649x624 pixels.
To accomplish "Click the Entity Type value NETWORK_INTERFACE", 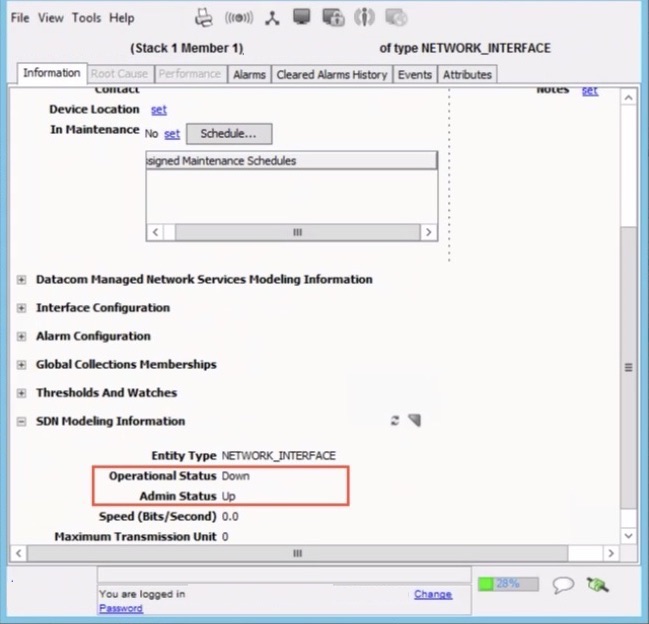I will tap(279, 456).
